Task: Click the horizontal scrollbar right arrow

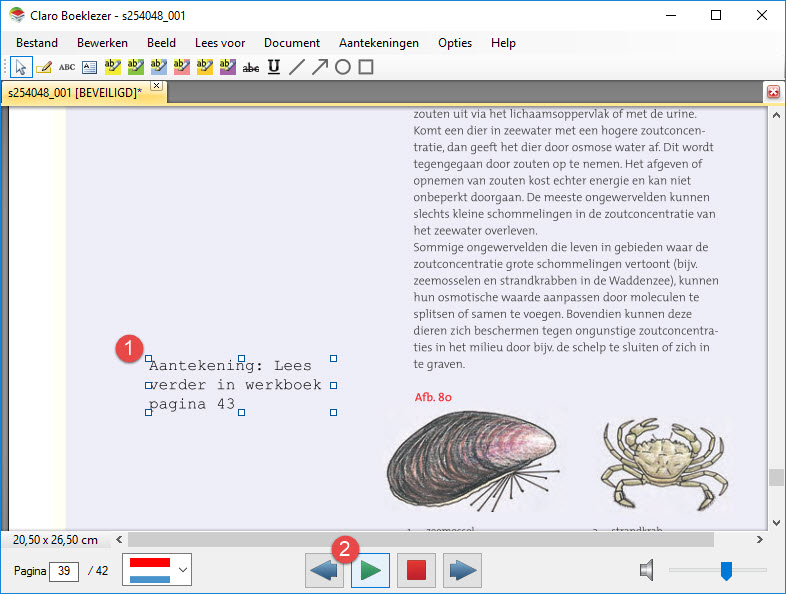Action: [760, 540]
